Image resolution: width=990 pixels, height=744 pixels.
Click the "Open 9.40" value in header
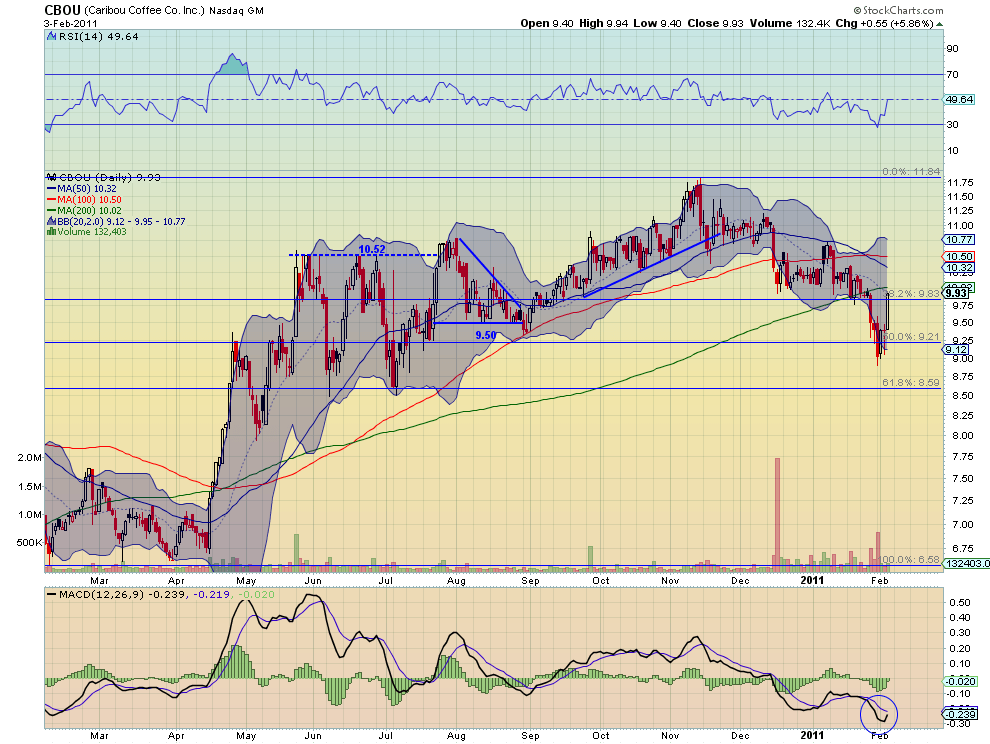547,23
